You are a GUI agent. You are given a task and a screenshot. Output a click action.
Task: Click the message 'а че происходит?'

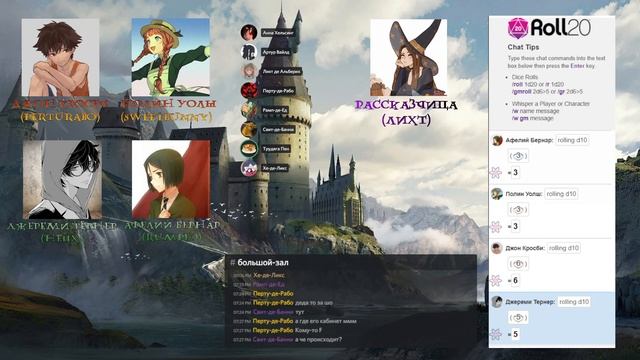click(x=319, y=340)
